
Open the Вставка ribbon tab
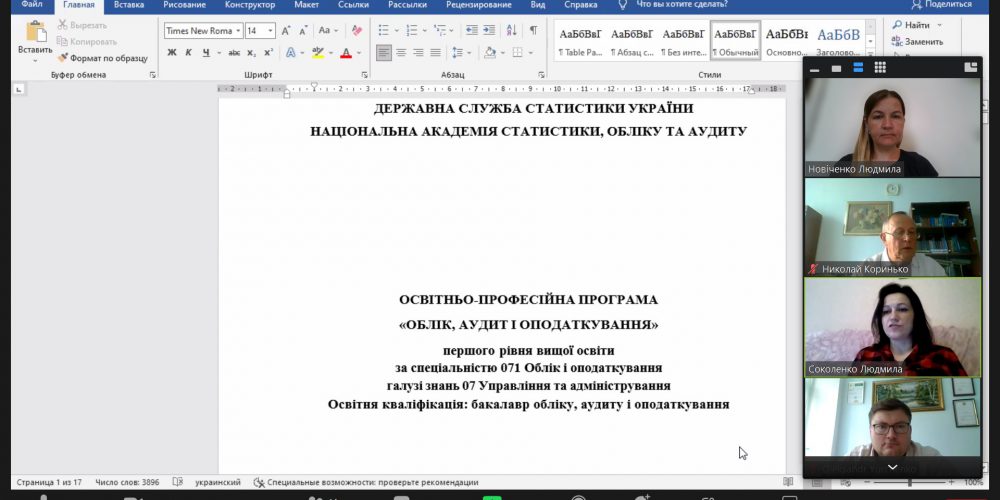(x=129, y=5)
